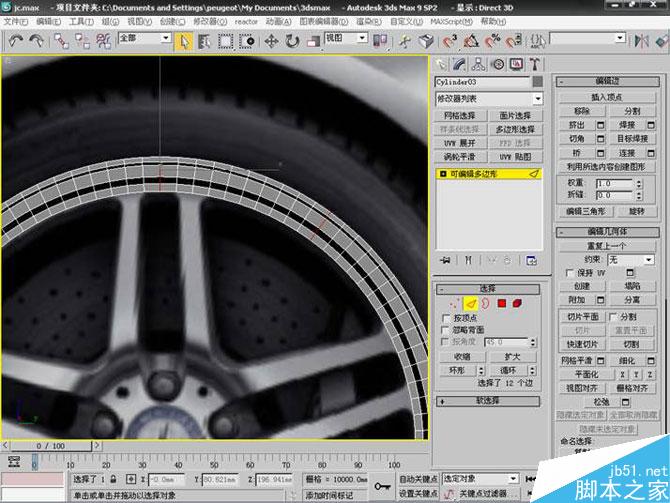Click the 插入顶点 button
The image size is (670, 503).
pos(607,96)
